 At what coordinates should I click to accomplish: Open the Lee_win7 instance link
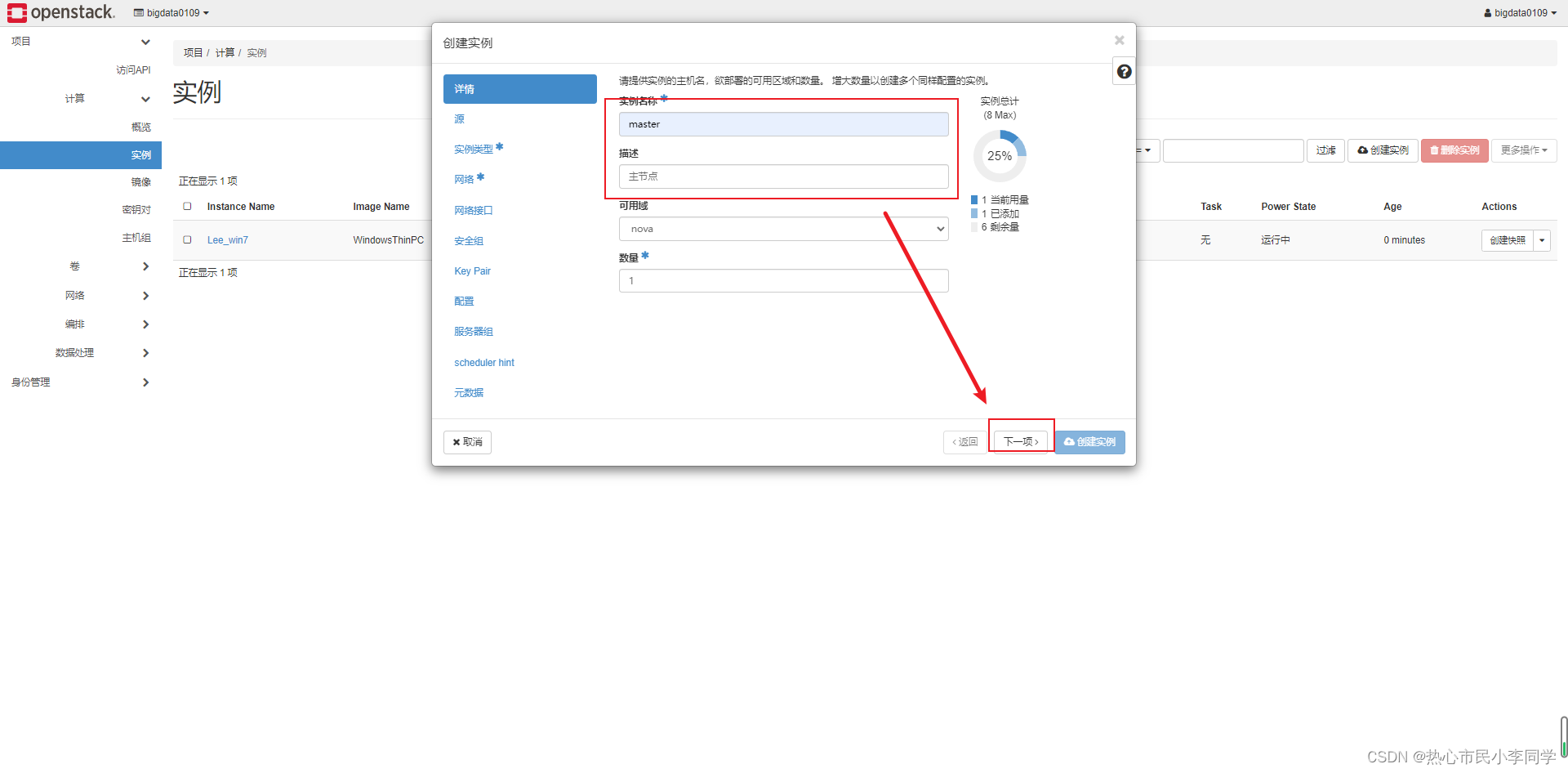(x=227, y=240)
